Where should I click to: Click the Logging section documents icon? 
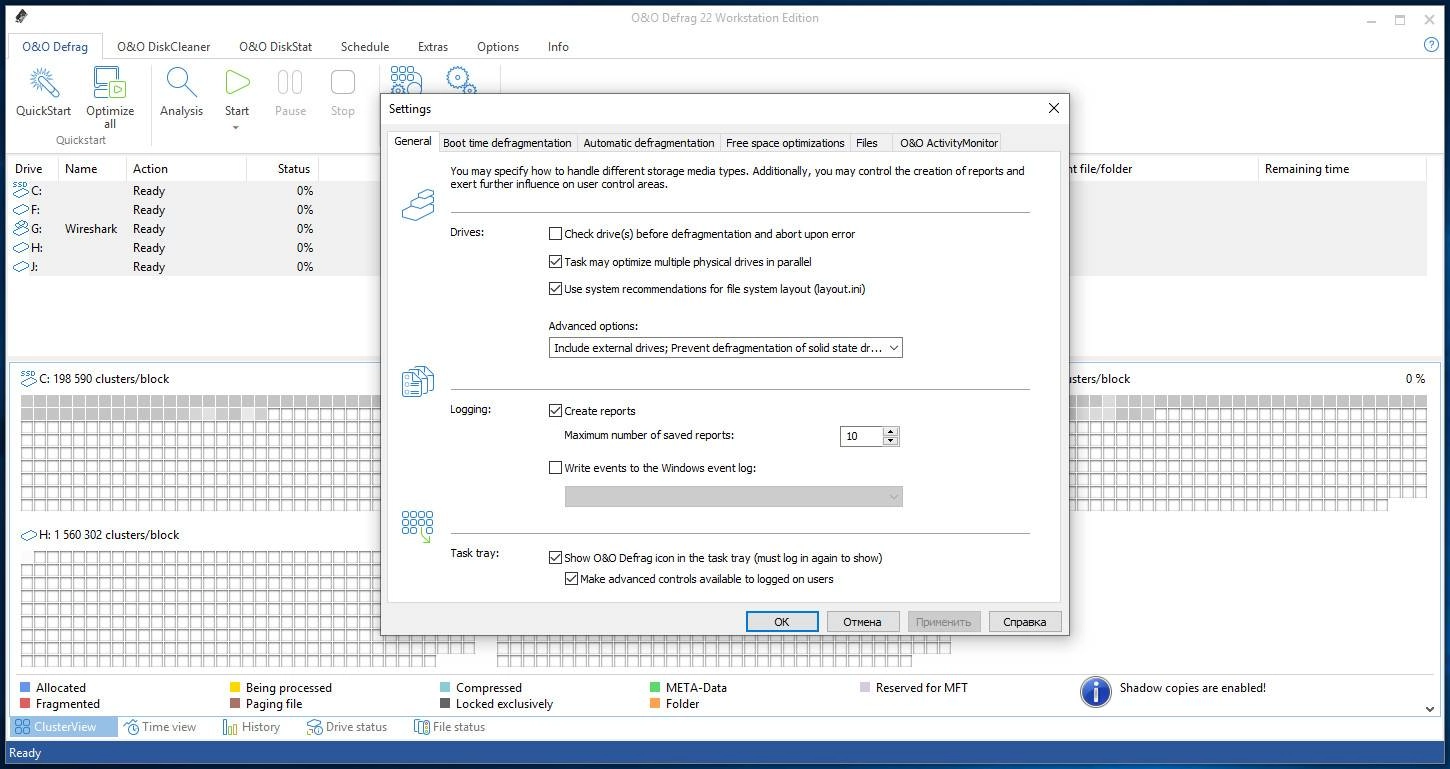(x=418, y=381)
